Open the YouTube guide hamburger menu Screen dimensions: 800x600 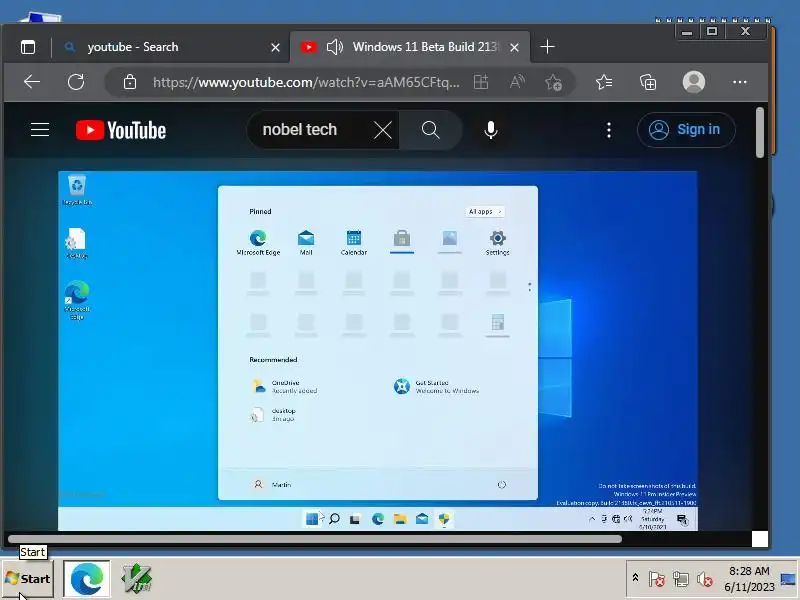coord(40,130)
